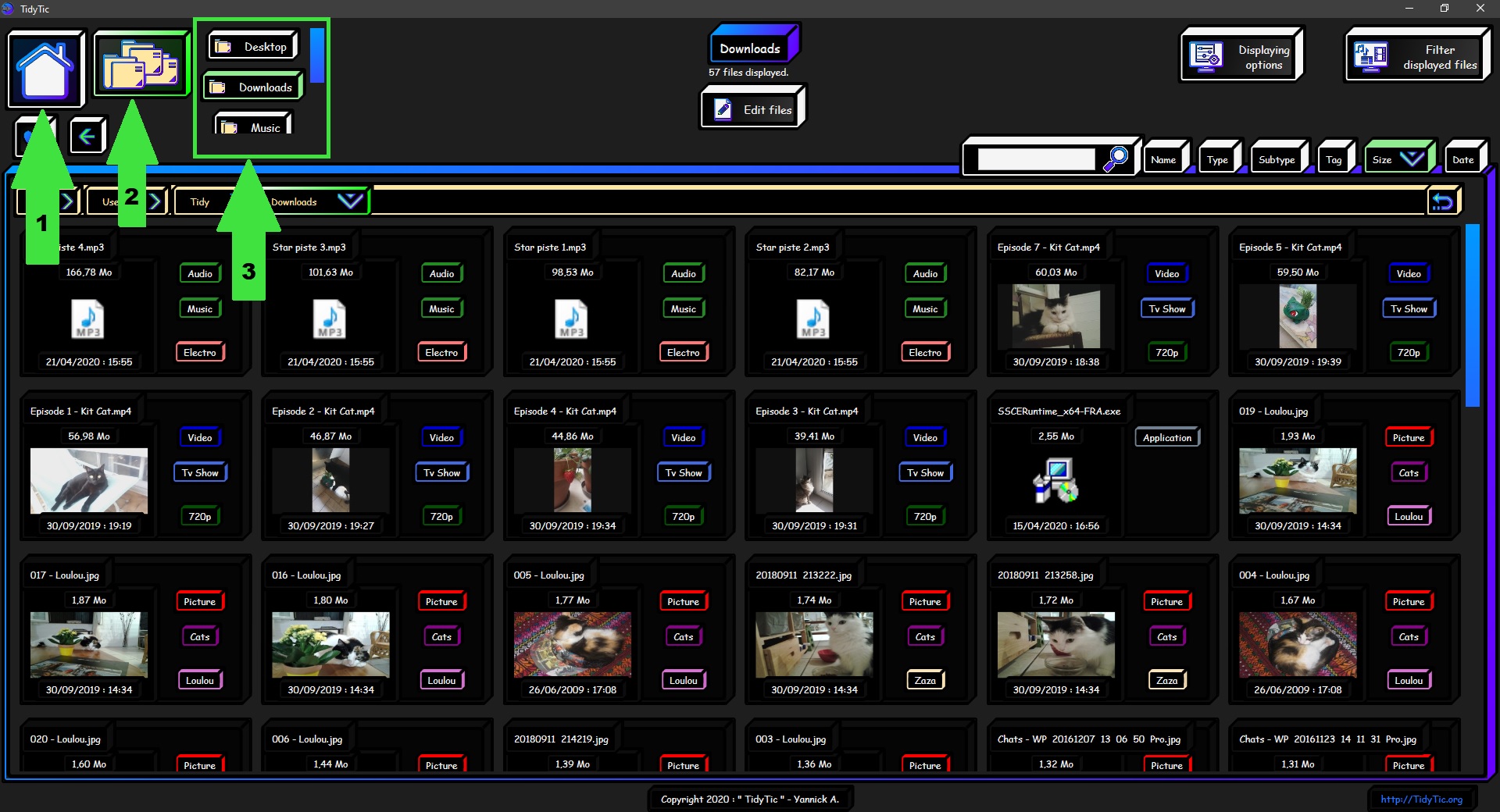Click Application tag on SSCERuntime_x64-FRA.exe
This screenshot has height=812, width=1500.
(x=1167, y=437)
